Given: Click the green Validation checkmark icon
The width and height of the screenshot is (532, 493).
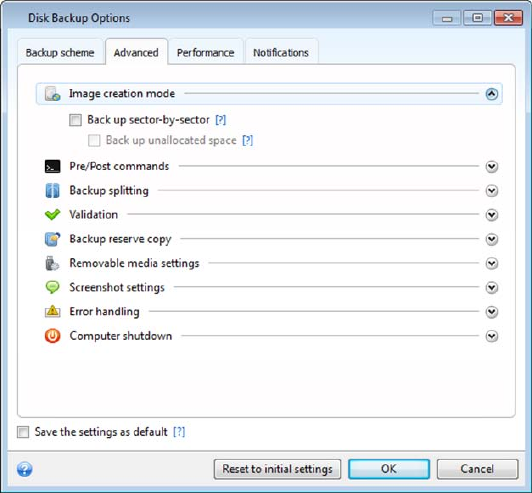Looking at the screenshot, I should click(x=53, y=215).
